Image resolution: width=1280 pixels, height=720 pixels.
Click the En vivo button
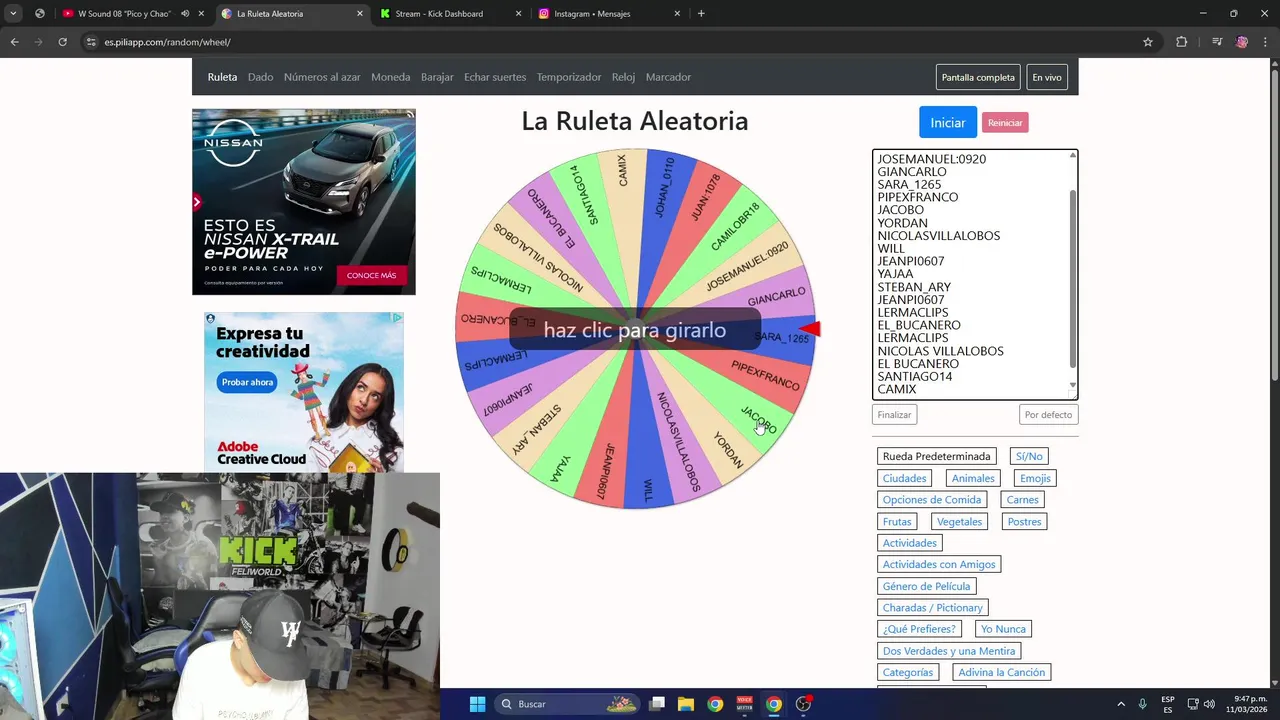[1047, 77]
